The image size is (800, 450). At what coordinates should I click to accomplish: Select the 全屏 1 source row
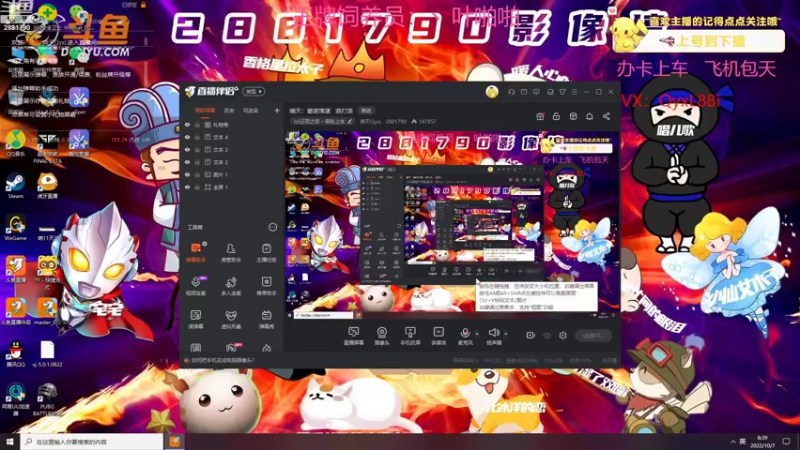[x=232, y=187]
